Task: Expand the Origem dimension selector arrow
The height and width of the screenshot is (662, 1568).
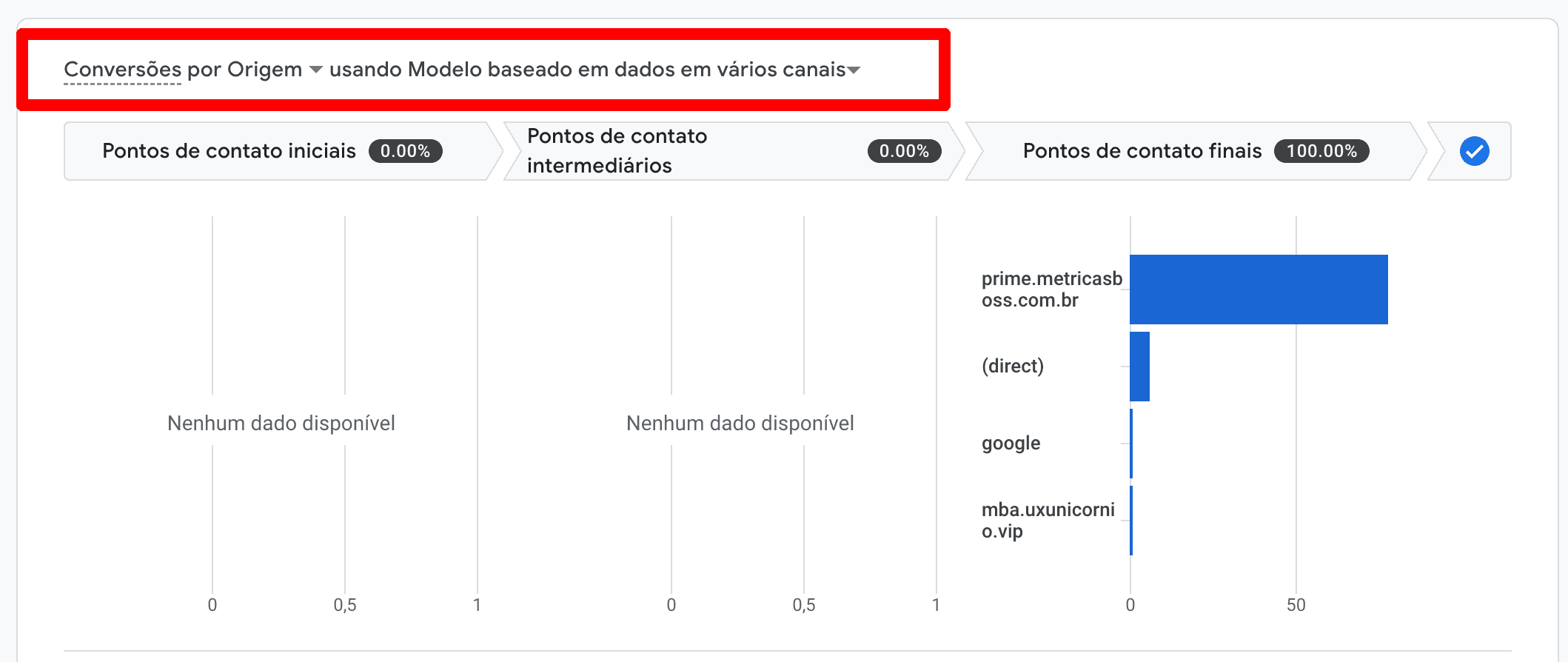Action: pos(317,70)
